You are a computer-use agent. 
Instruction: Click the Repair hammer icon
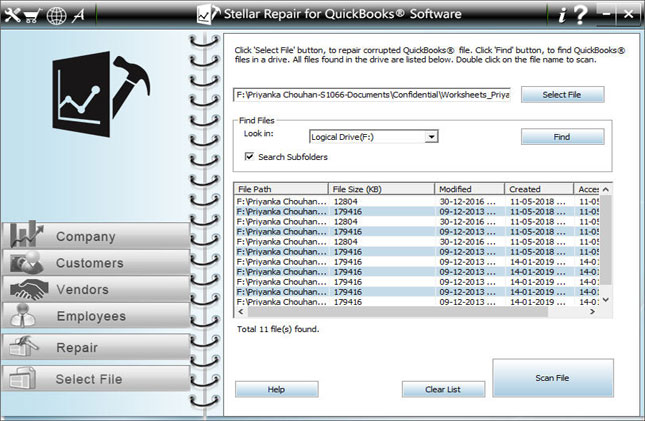pyautogui.click(x=24, y=346)
